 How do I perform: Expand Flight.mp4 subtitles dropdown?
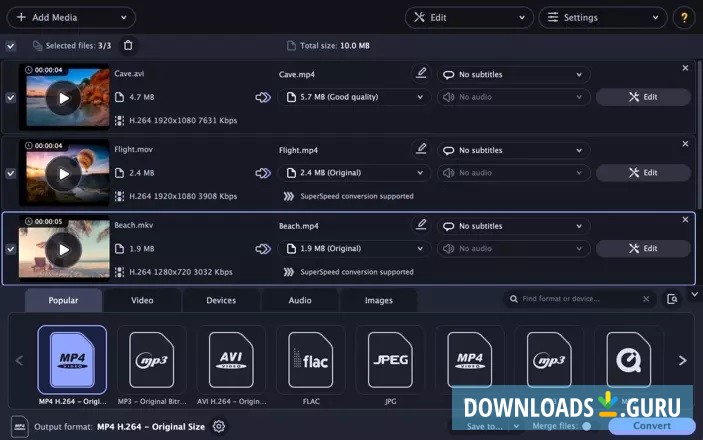513,150
